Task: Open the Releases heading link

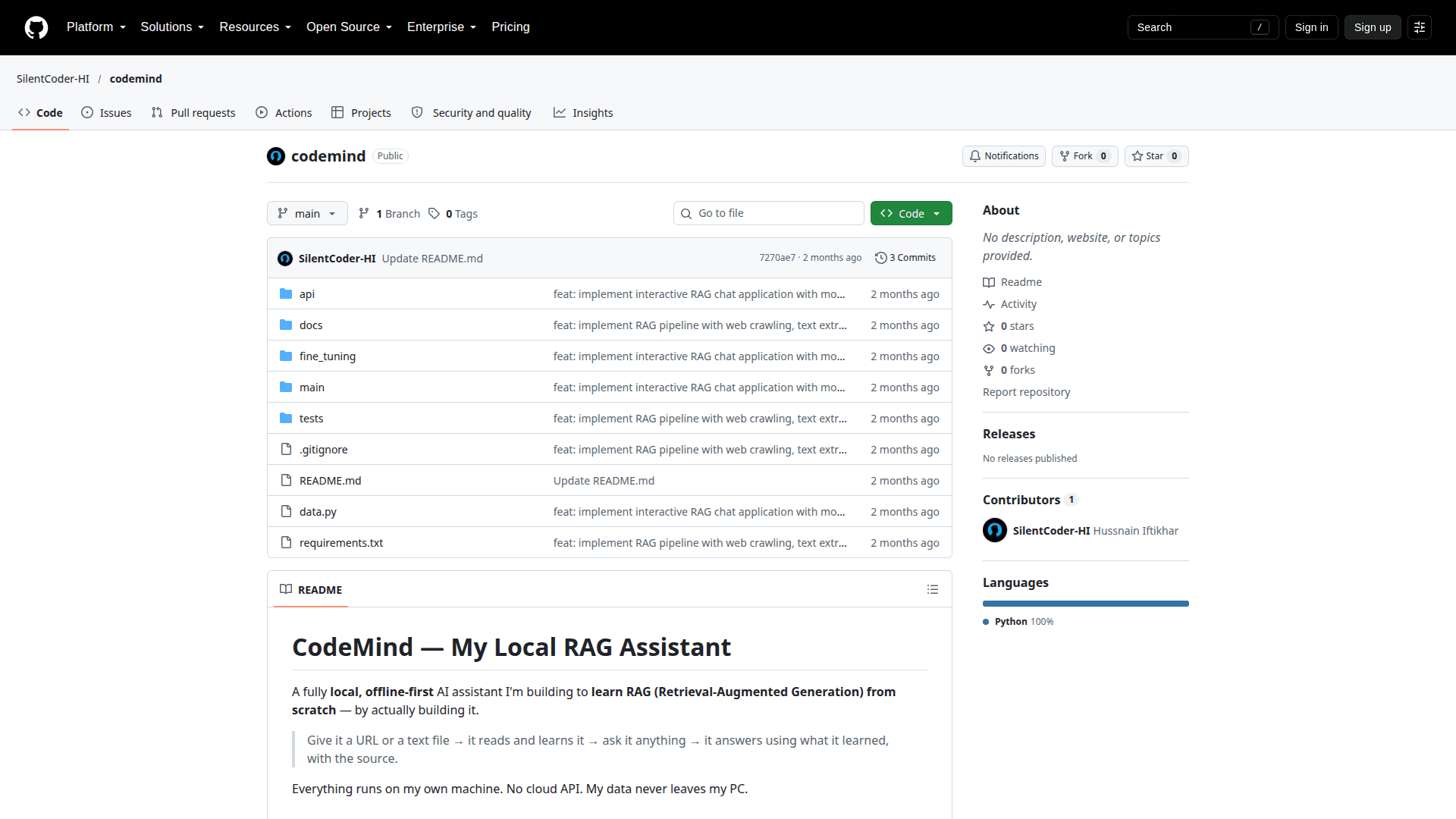Action: tap(1009, 434)
